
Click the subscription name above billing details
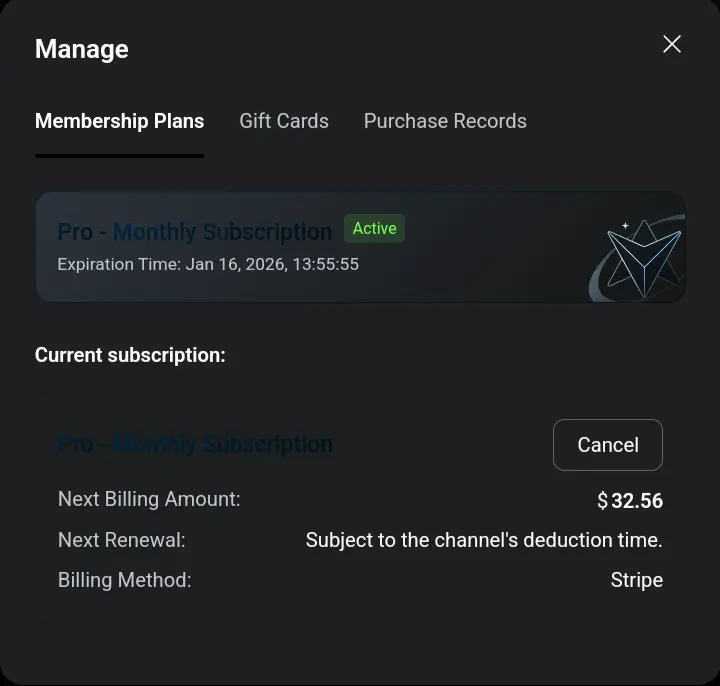[x=195, y=444]
